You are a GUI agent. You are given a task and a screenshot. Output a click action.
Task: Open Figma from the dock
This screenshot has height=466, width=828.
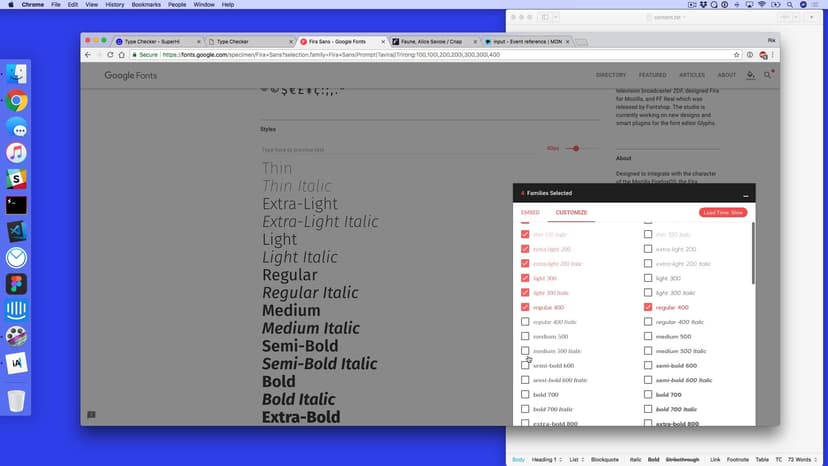click(16, 283)
